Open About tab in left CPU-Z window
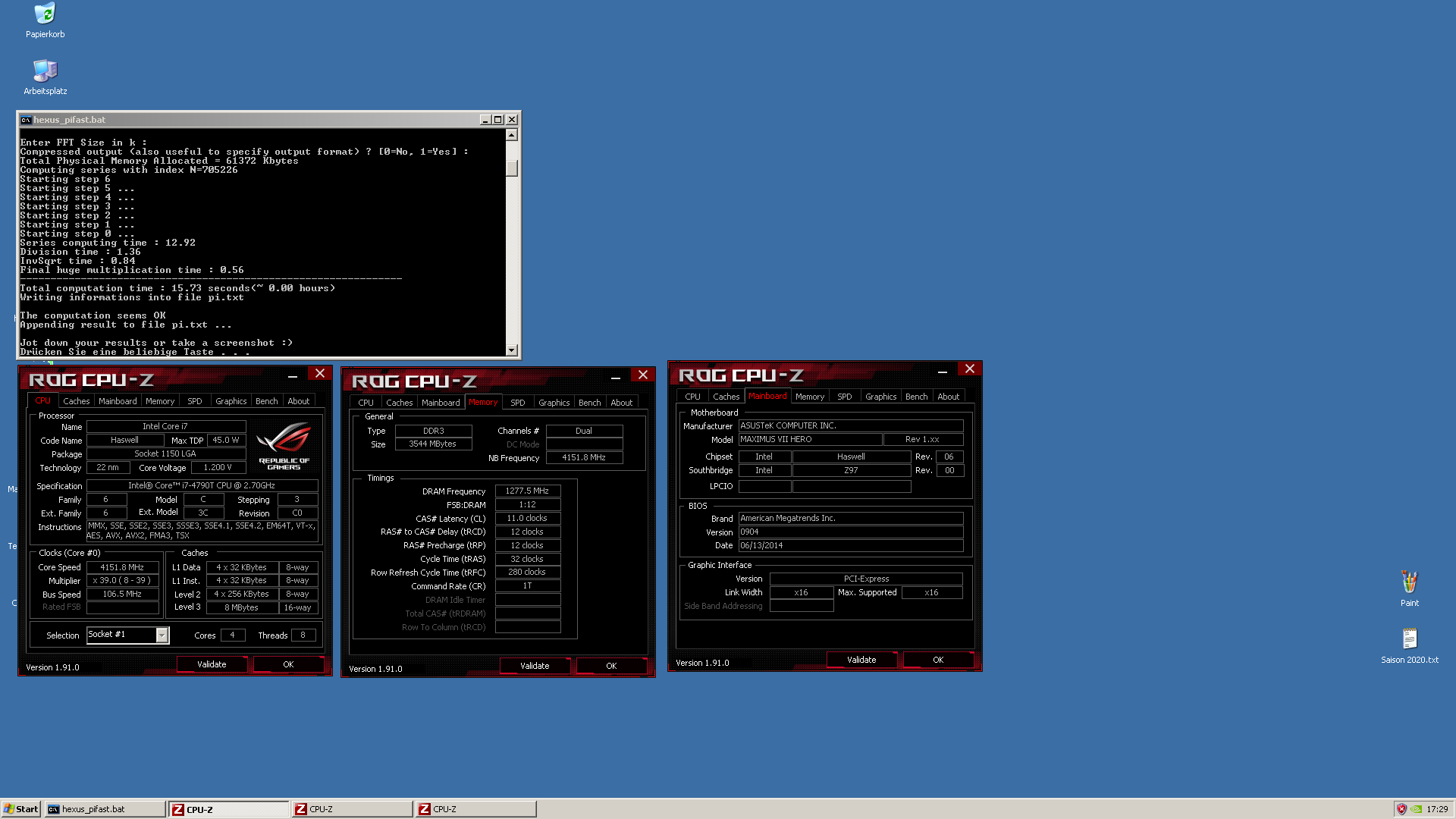The height and width of the screenshot is (819, 1456). (x=298, y=401)
